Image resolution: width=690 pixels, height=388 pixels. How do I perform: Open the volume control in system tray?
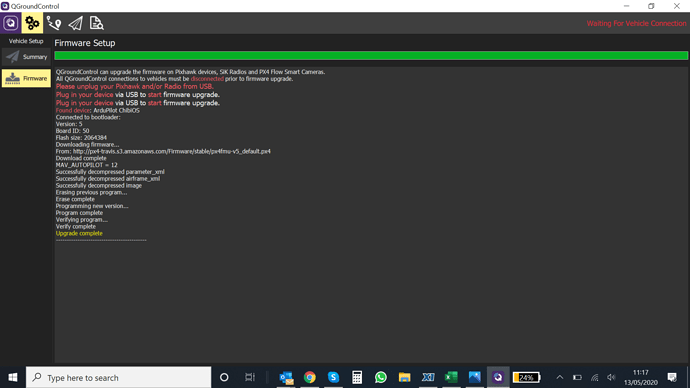[611, 377]
